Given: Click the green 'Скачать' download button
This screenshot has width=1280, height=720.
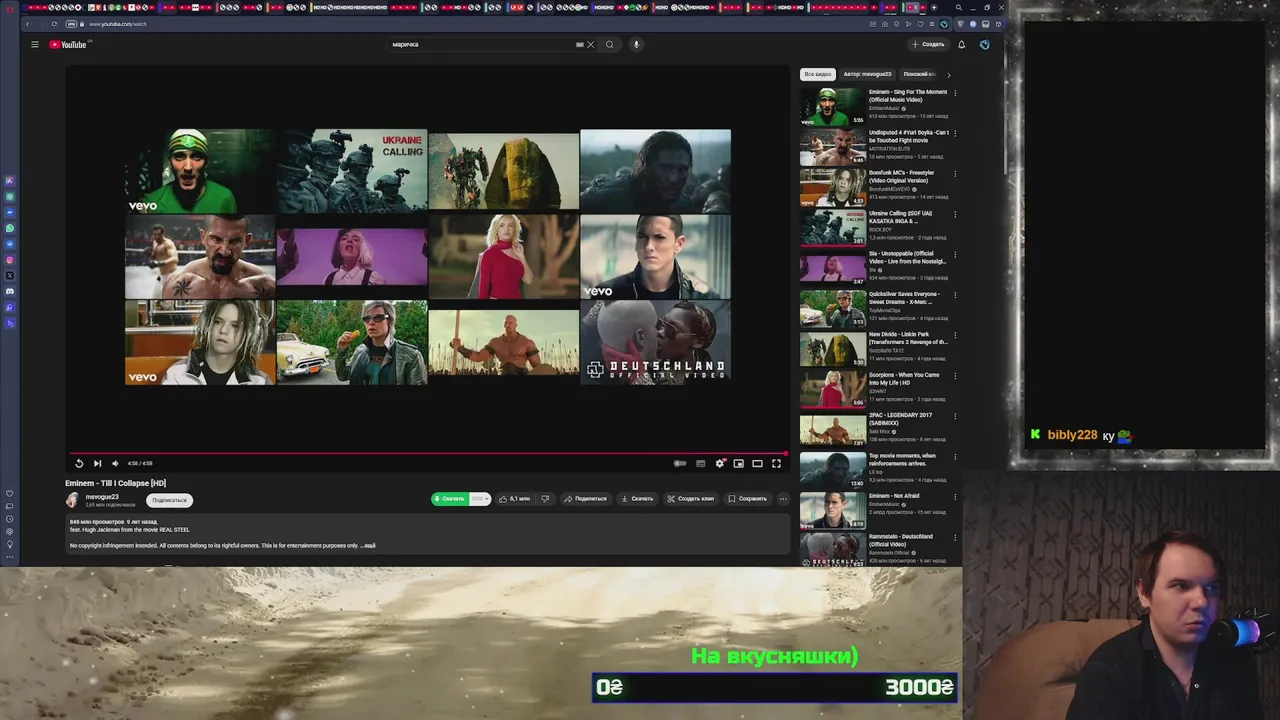Looking at the screenshot, I should 449,498.
